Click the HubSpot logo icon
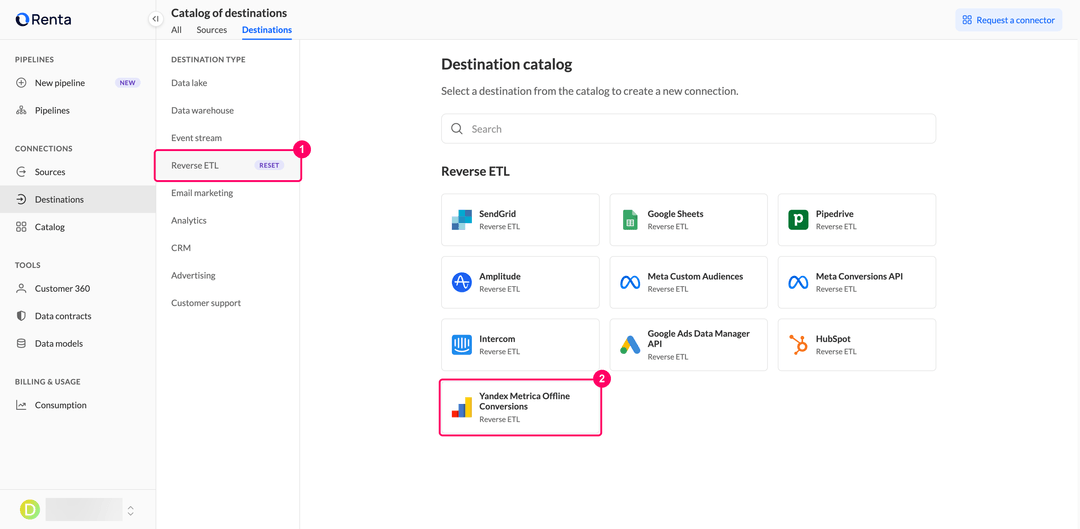Image resolution: width=1080 pixels, height=529 pixels. (798, 344)
